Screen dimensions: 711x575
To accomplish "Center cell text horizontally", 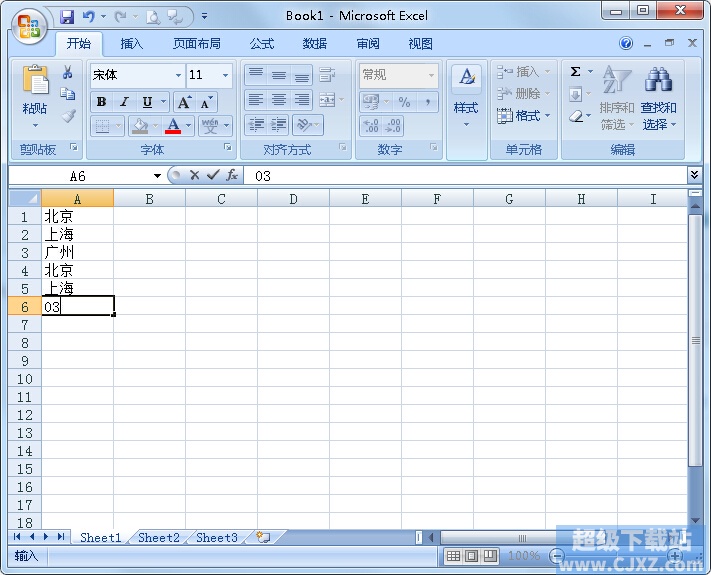I will (x=279, y=100).
